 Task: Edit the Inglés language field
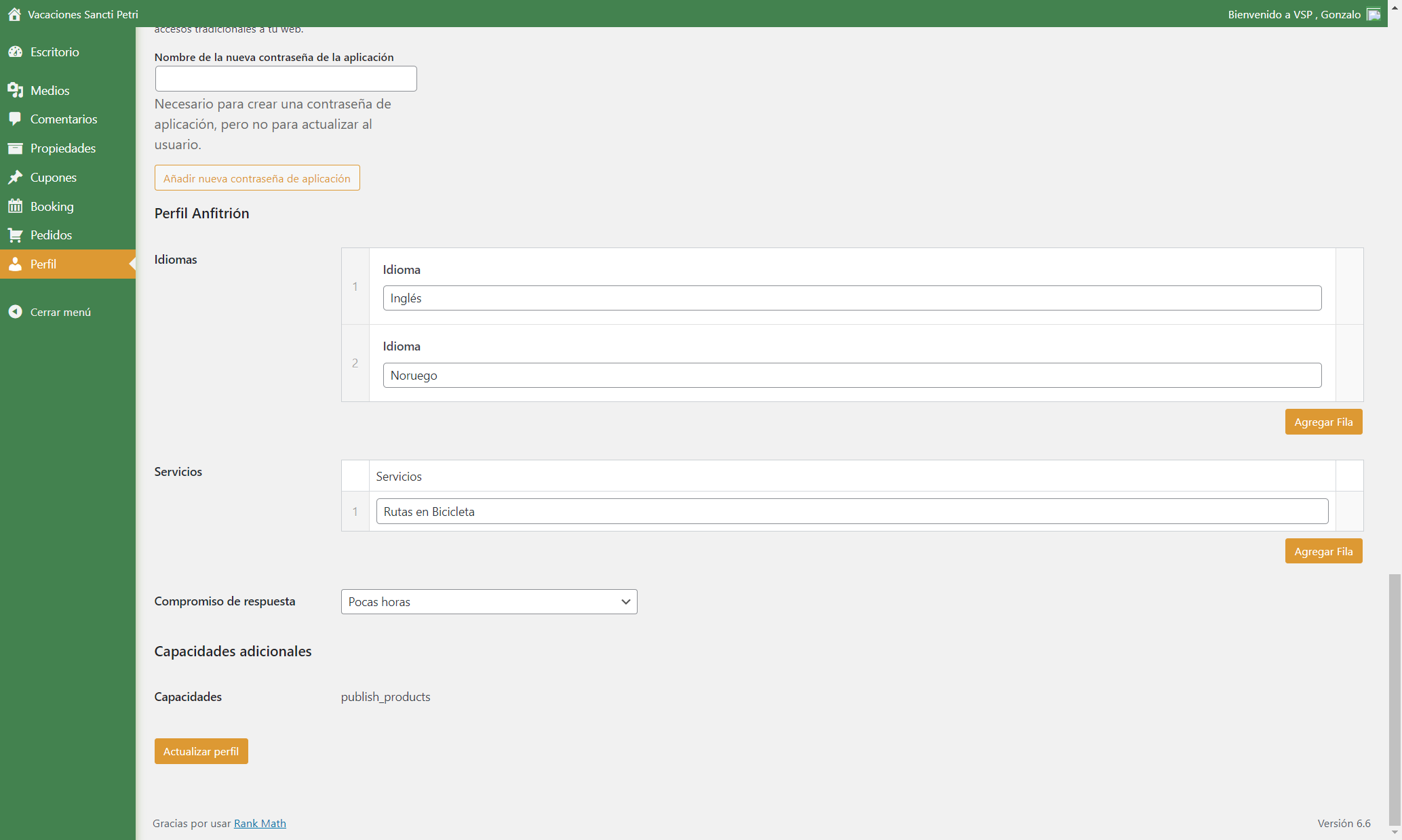852,298
